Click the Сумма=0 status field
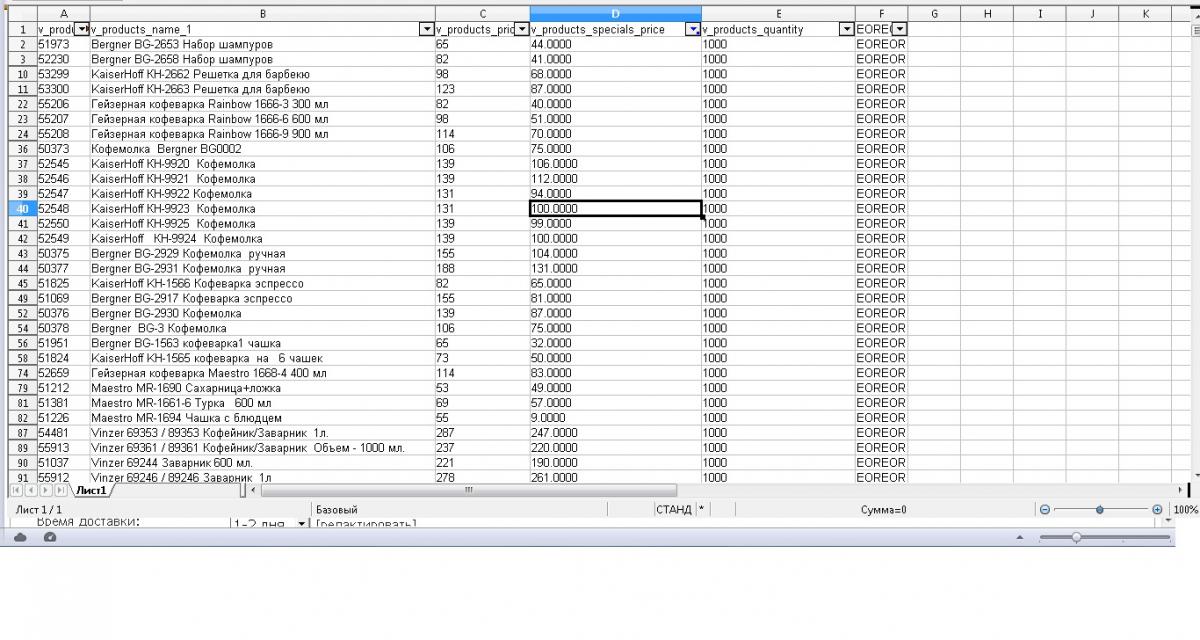Image resolution: width=1200 pixels, height=640 pixels. (x=883, y=510)
